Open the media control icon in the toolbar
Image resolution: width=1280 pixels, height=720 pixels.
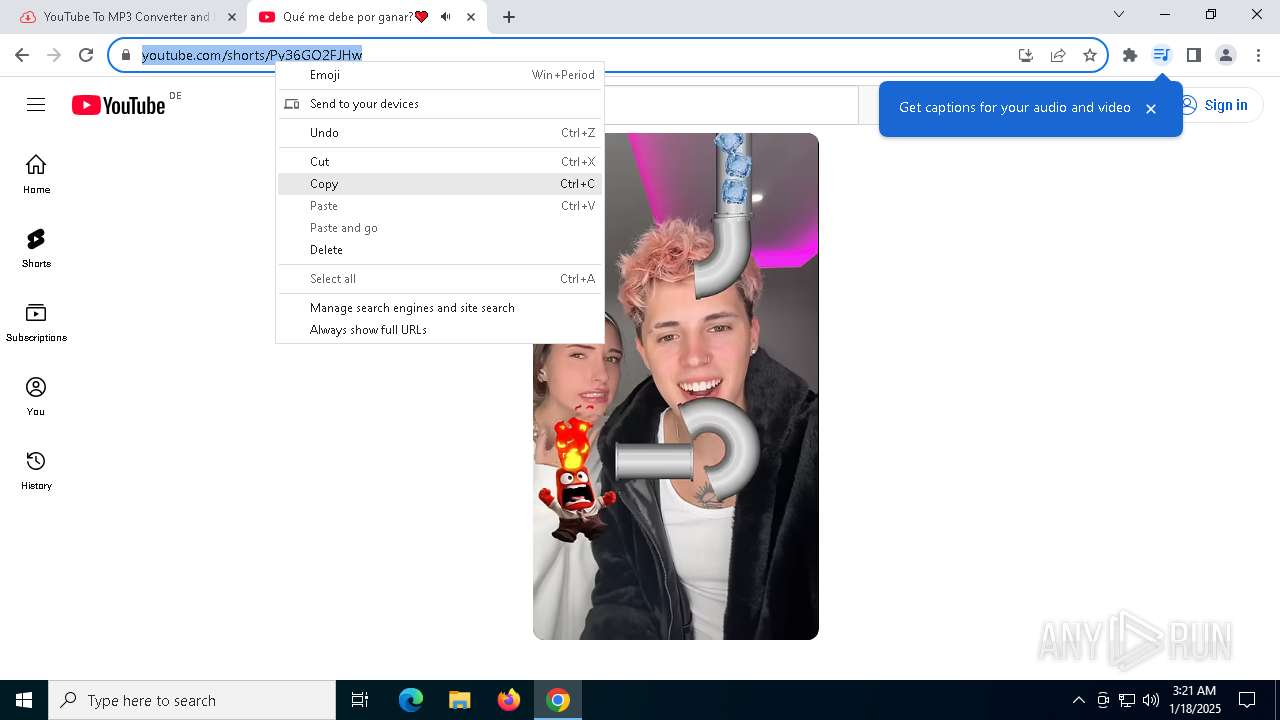1161,55
